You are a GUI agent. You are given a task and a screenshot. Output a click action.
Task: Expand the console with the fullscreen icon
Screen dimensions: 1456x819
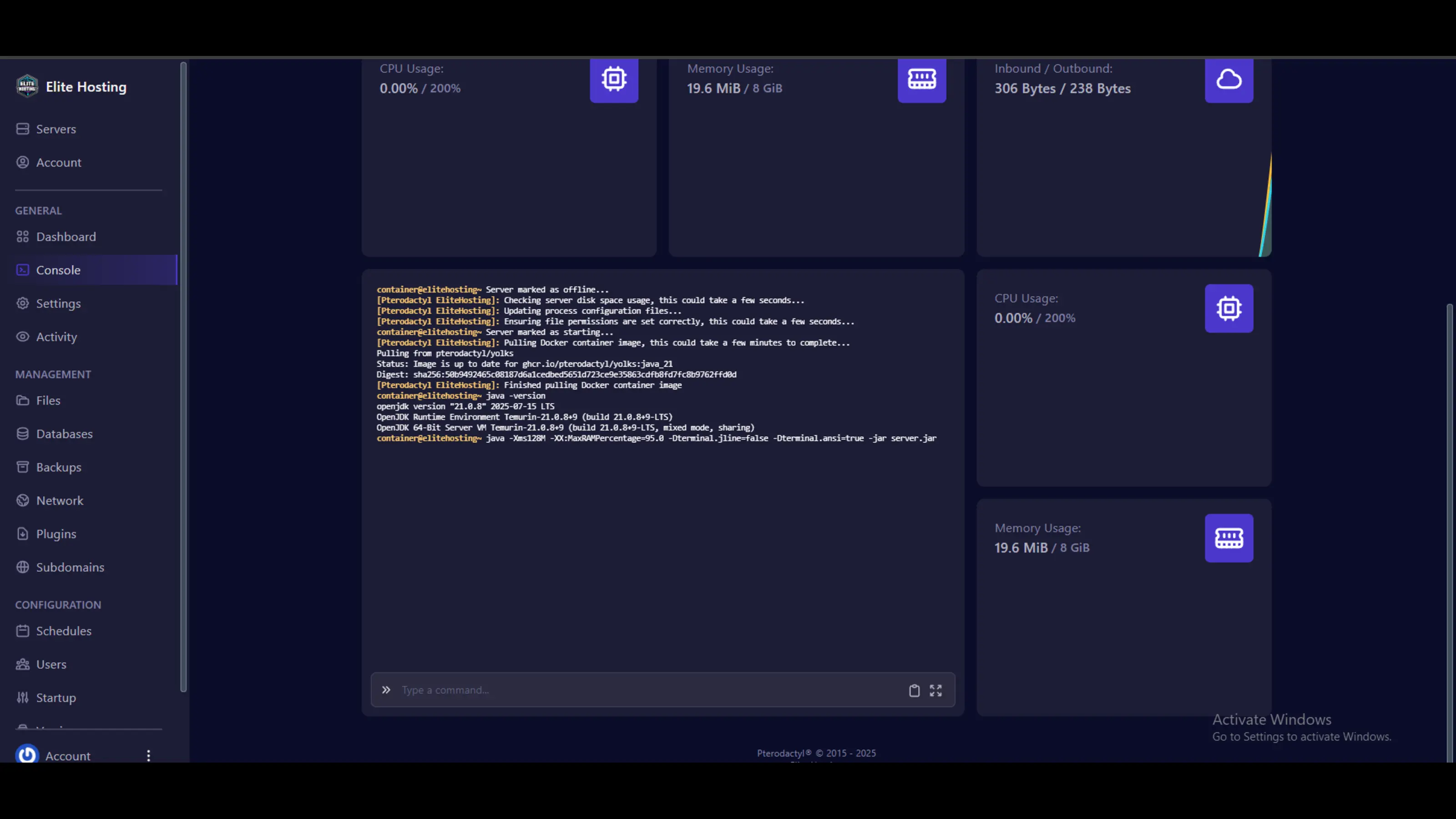point(935,690)
